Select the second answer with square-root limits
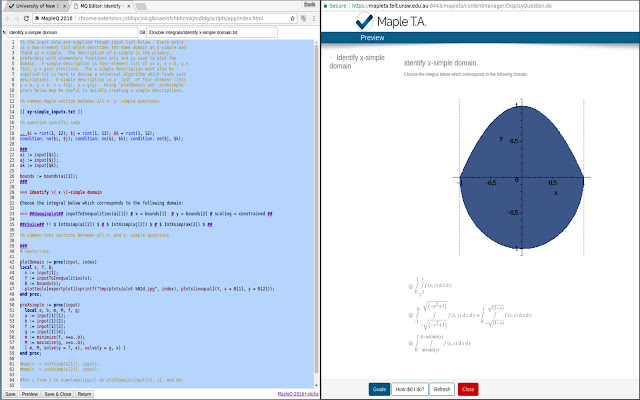This screenshot has height=400, width=640. (411, 315)
